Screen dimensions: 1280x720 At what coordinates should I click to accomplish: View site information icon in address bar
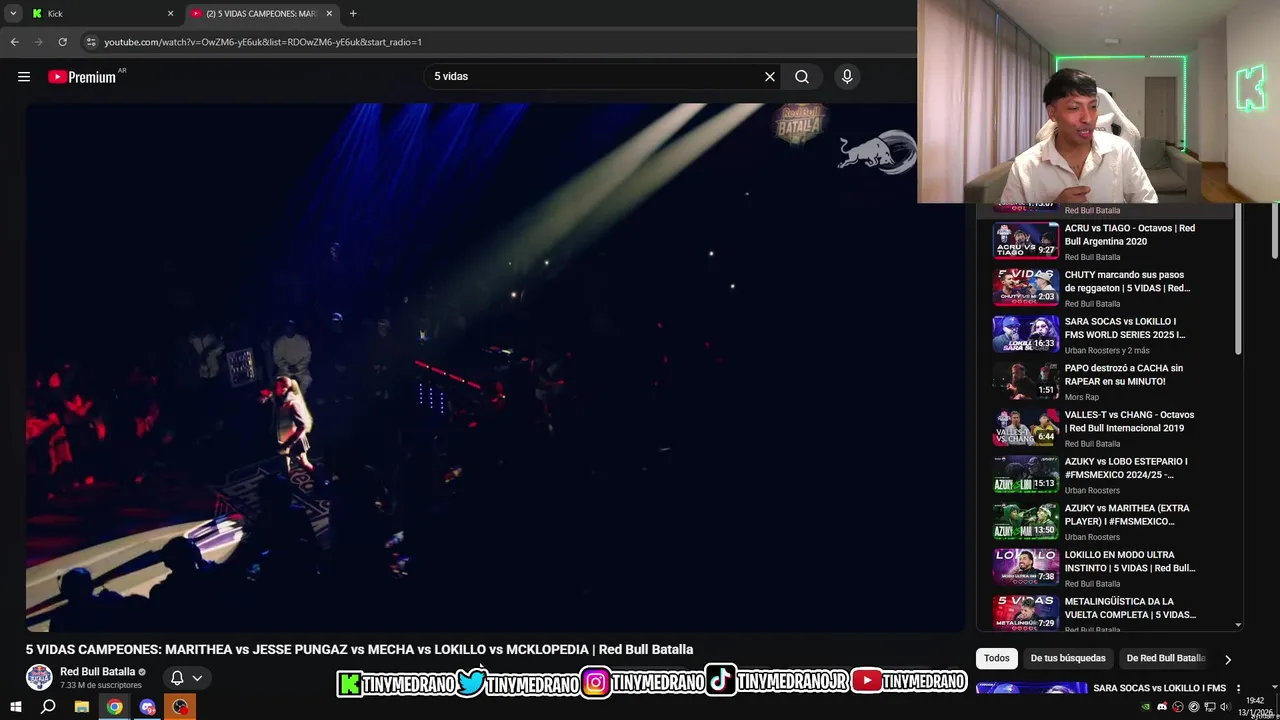click(x=91, y=42)
